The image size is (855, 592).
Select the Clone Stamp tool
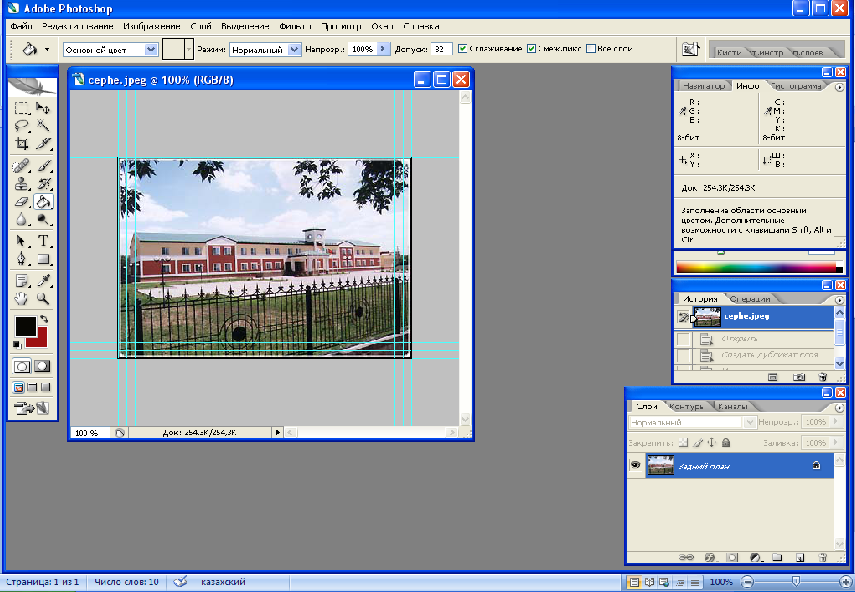[22, 184]
